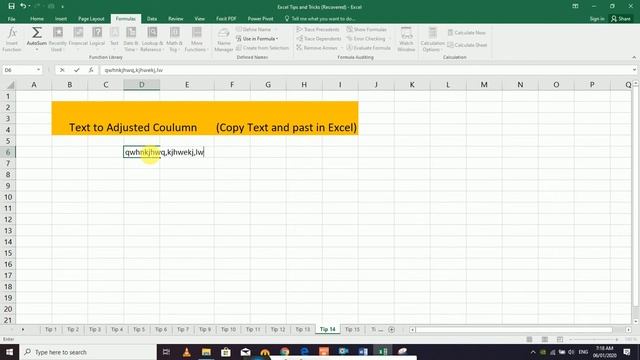Open the Date & Time functions list

pyautogui.click(x=131, y=39)
